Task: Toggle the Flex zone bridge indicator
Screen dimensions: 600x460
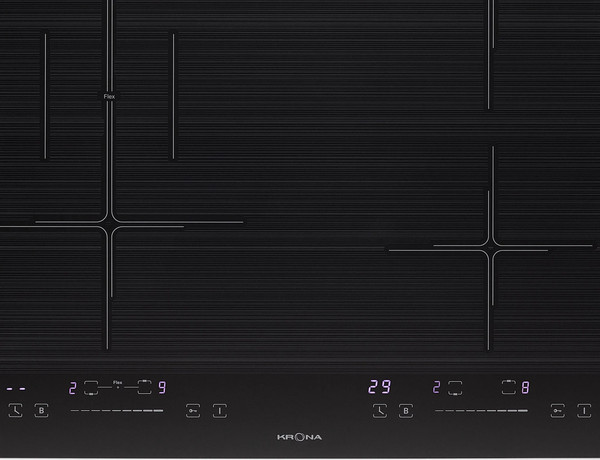Action: (118, 384)
